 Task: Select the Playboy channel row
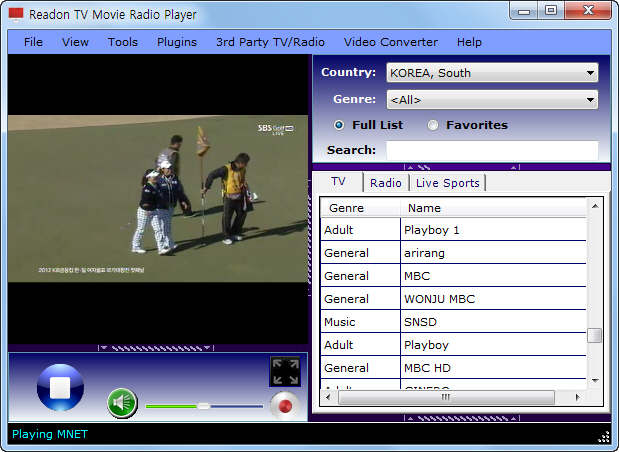click(x=454, y=345)
